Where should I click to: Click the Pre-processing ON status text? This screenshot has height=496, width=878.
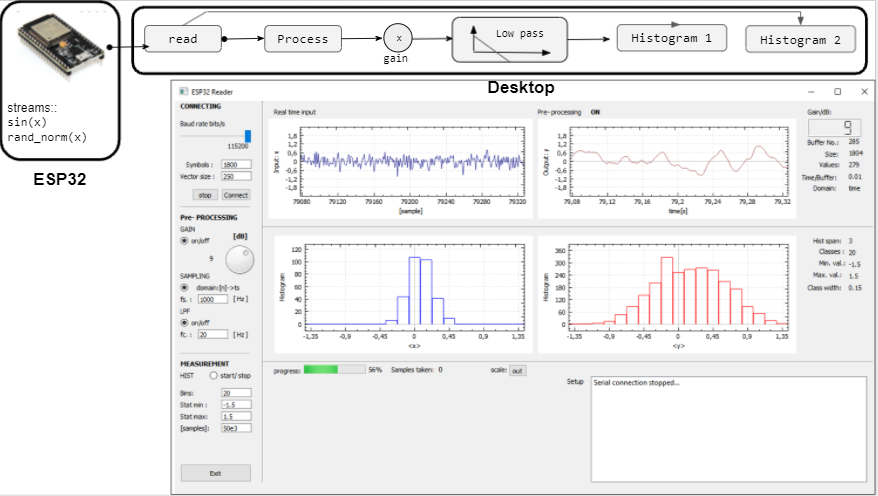(595, 112)
